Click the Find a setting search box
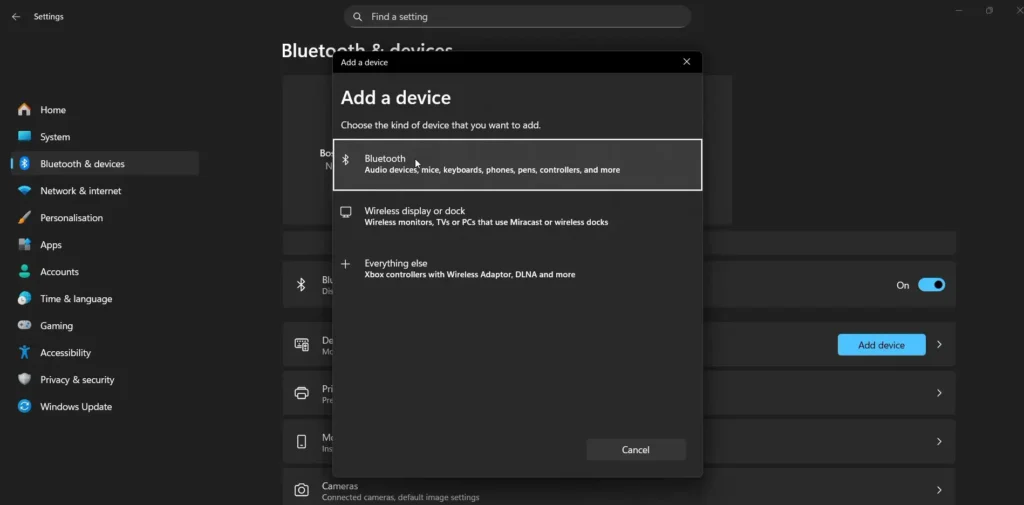 coord(517,16)
